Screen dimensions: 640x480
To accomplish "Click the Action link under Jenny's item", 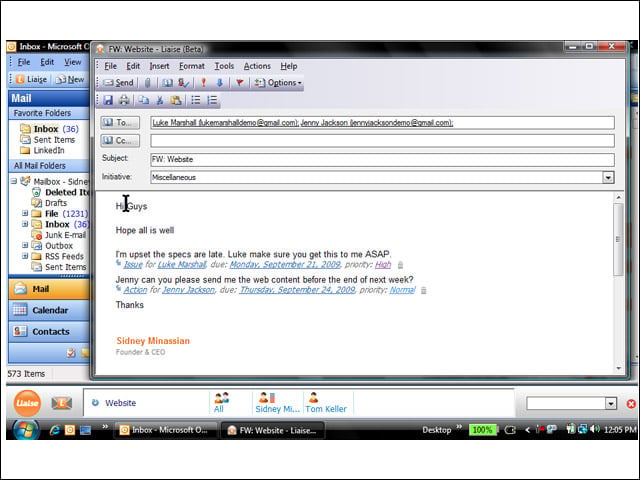I will coord(135,290).
